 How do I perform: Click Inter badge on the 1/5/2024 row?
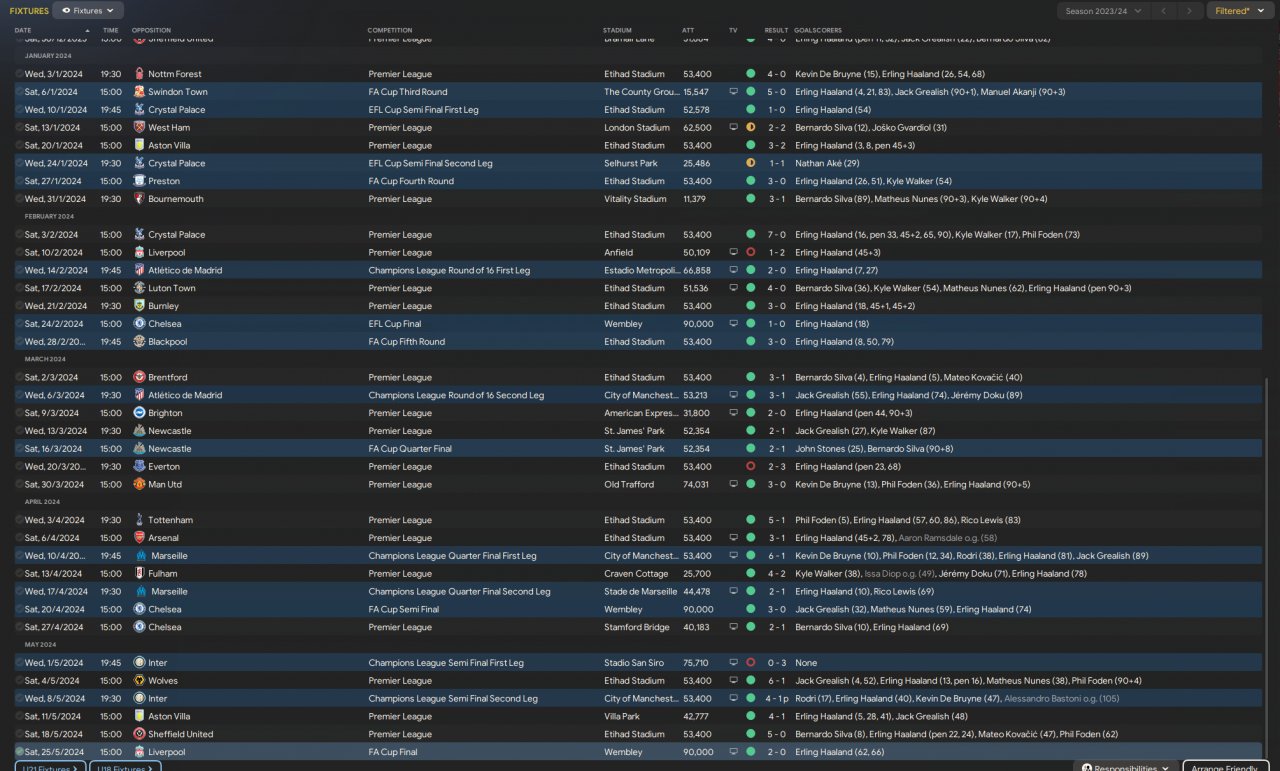click(139, 663)
